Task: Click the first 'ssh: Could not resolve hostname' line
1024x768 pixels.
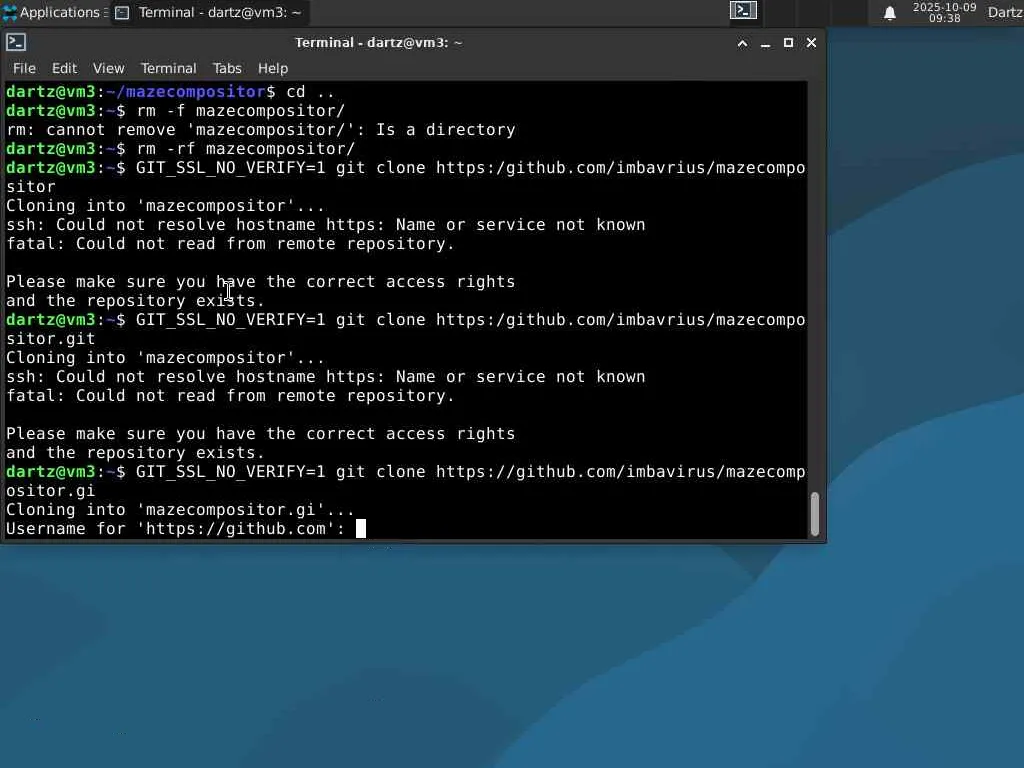Action: 326,225
